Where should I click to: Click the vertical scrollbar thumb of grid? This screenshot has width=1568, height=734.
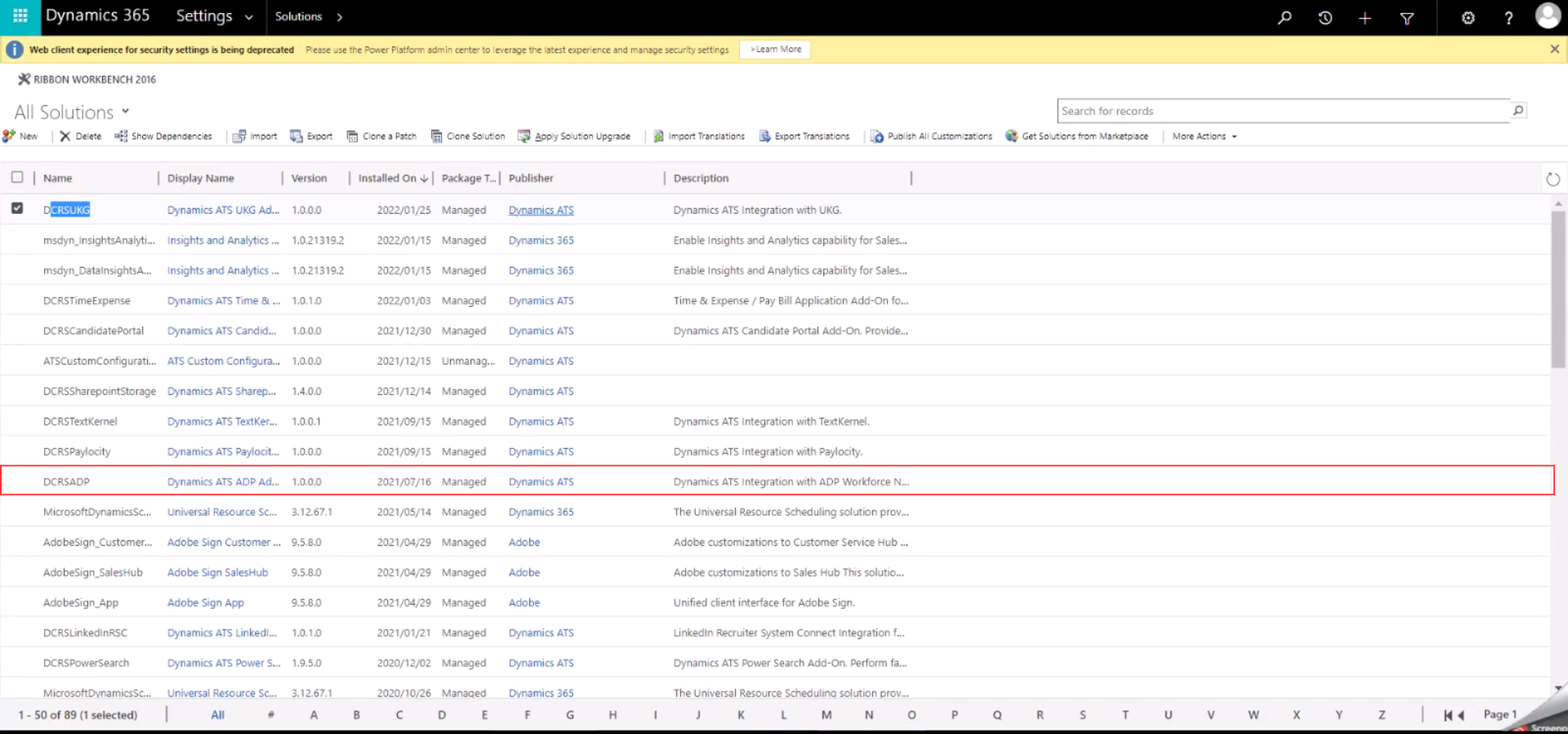1558,289
